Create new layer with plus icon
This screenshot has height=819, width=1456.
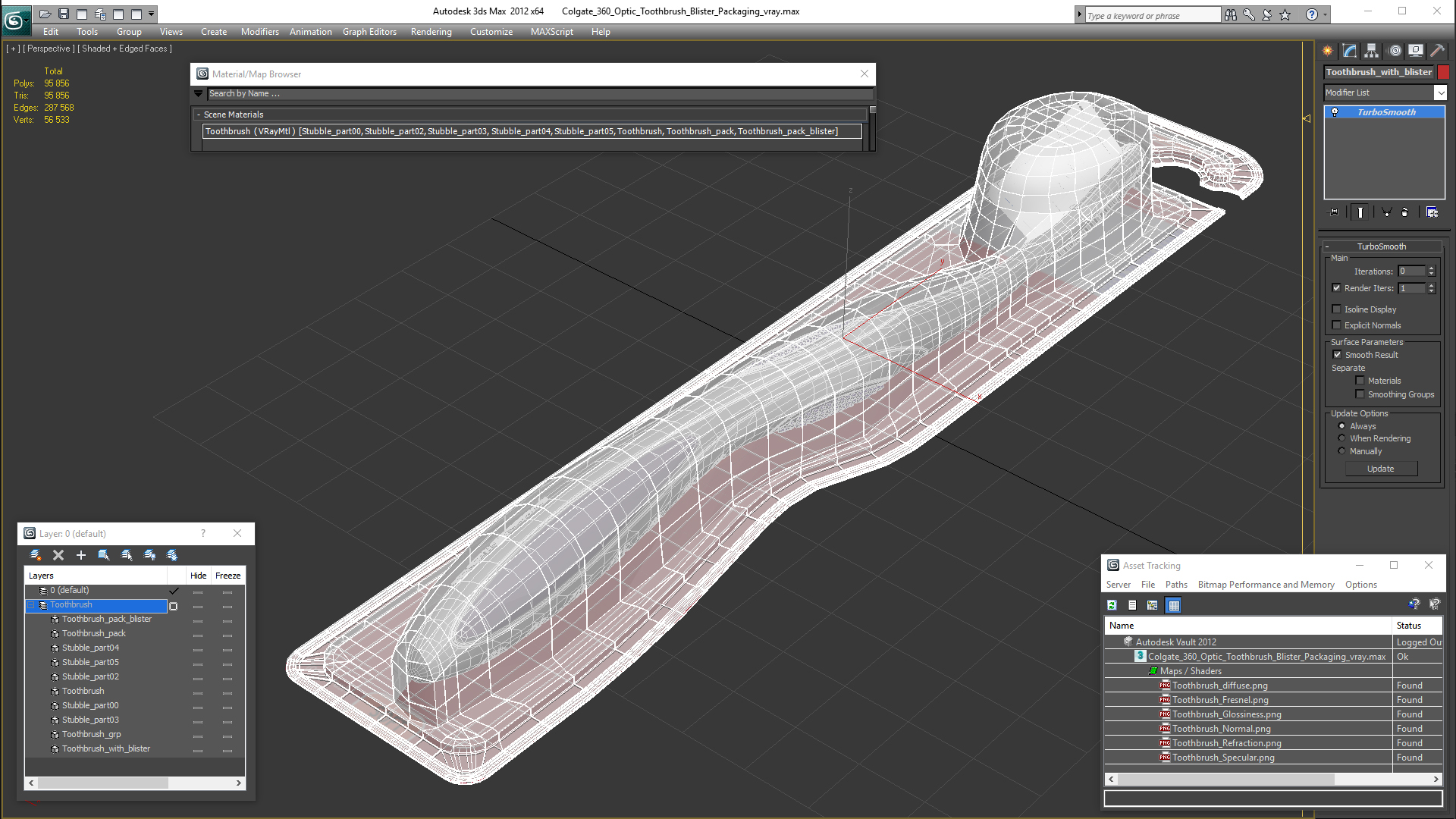coord(81,555)
